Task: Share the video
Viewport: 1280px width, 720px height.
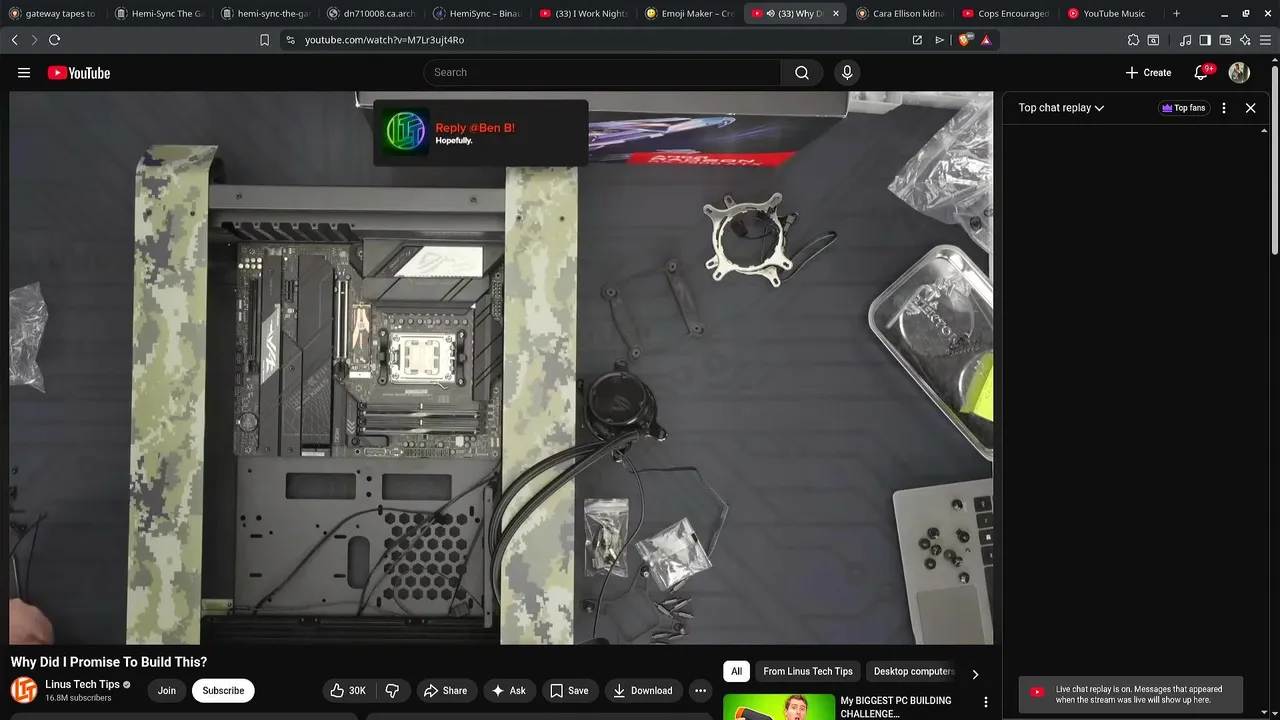Action: 445,690
